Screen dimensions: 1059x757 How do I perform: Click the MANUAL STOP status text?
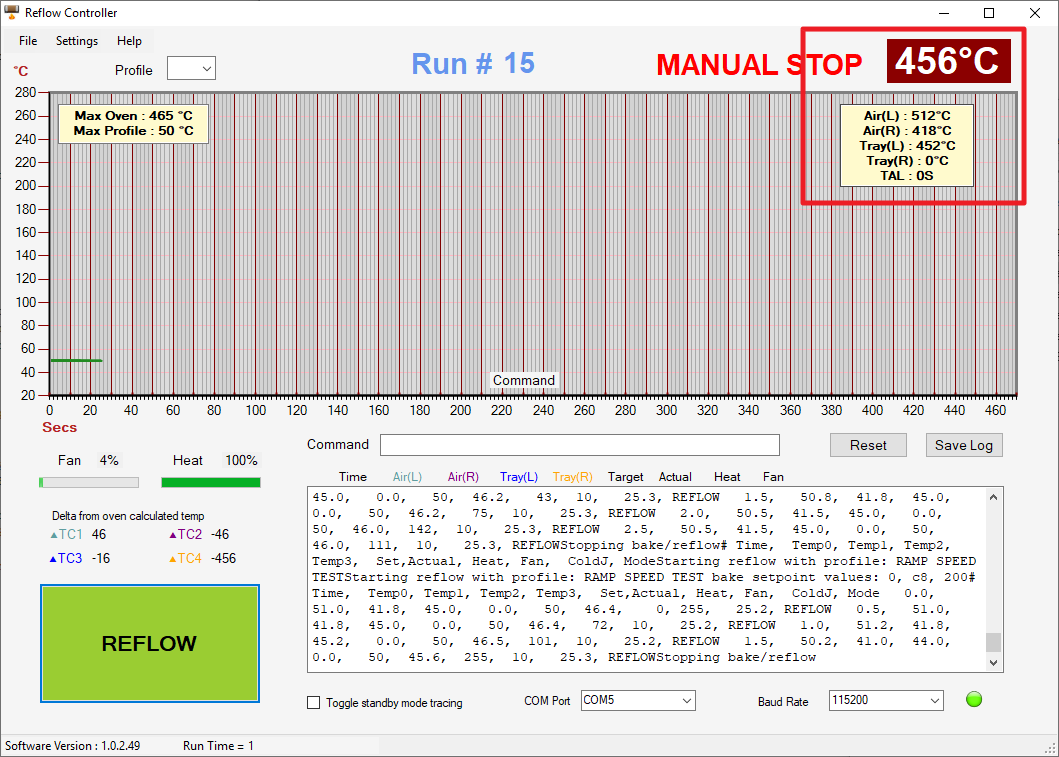tap(759, 64)
